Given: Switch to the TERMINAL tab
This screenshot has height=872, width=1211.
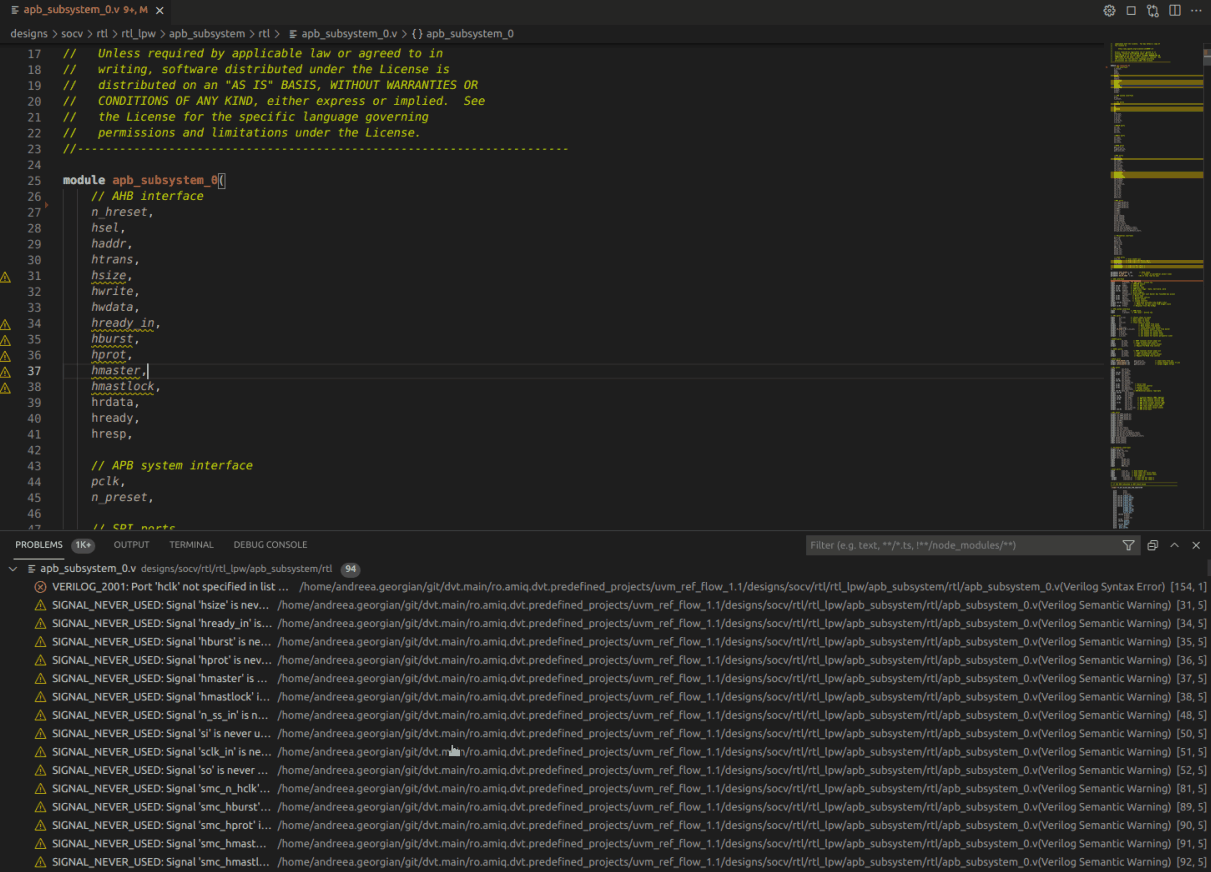Looking at the screenshot, I should coord(191,545).
